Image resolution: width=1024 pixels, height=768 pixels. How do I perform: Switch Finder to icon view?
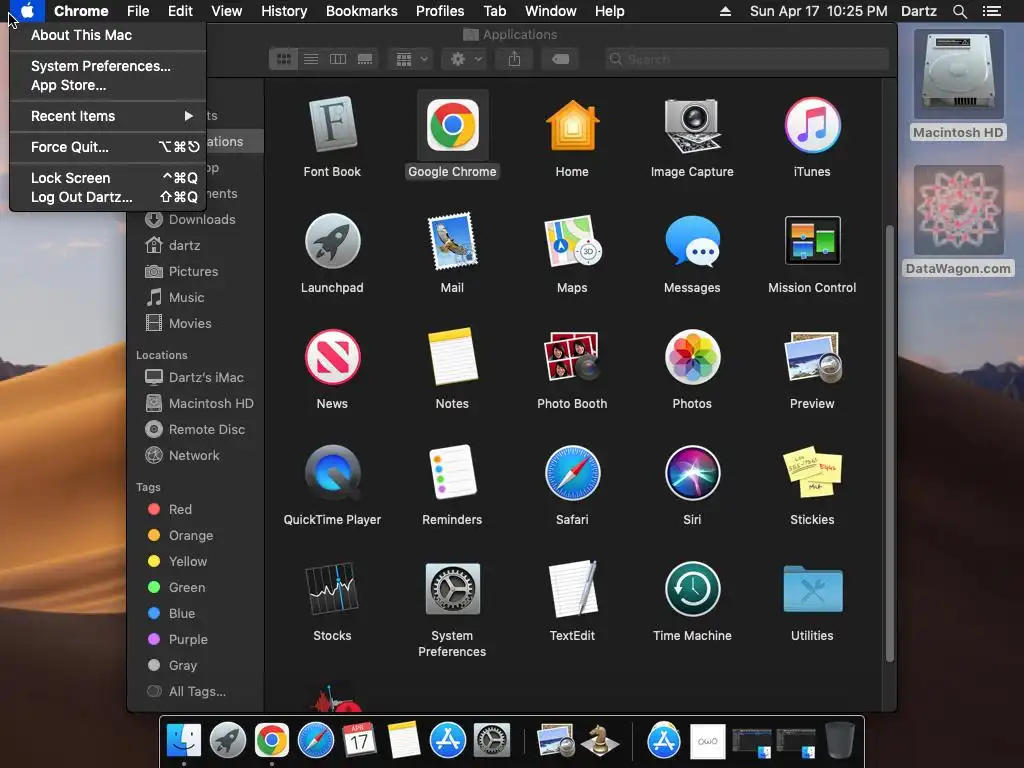click(x=283, y=59)
